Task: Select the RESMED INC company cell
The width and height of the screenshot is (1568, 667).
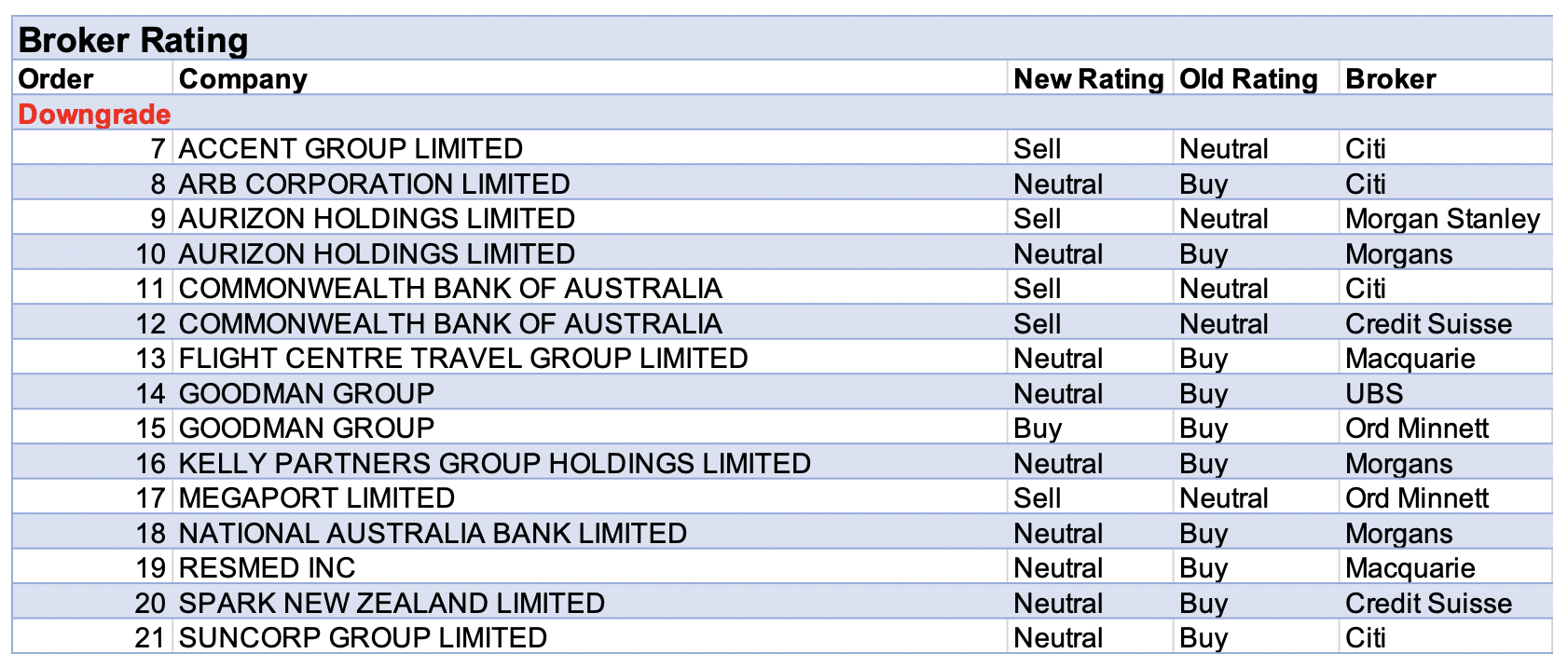Action: click(267, 568)
